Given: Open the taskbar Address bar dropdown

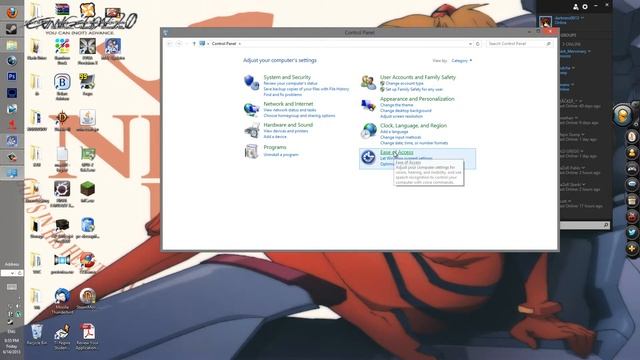Looking at the screenshot, I should [12, 273].
